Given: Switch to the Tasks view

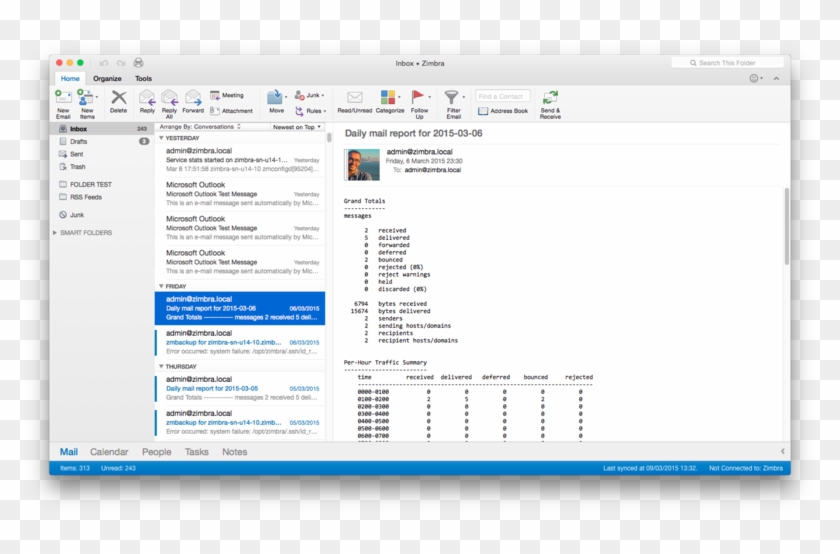Looking at the screenshot, I should pos(197,452).
